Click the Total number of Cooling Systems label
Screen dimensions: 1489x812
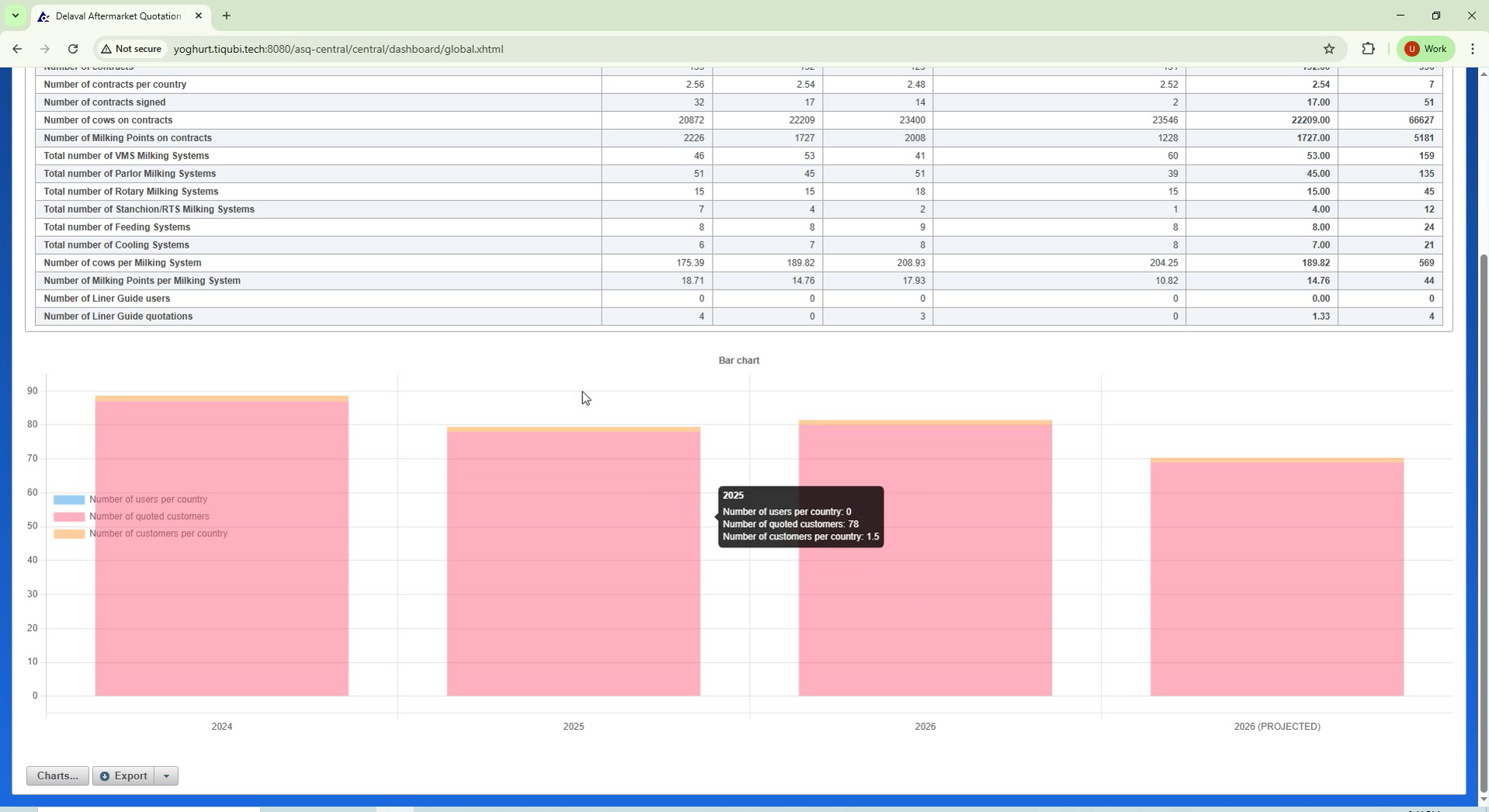pyautogui.click(x=116, y=245)
